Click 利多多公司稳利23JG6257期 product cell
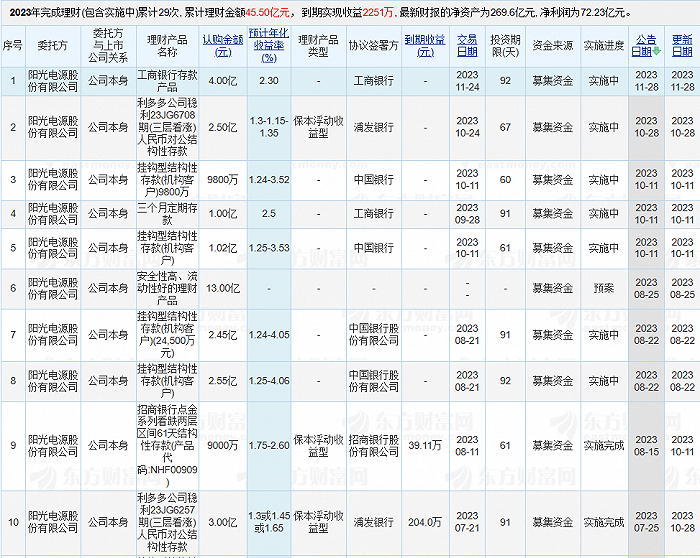This screenshot has width=700, height=558. click(x=167, y=522)
